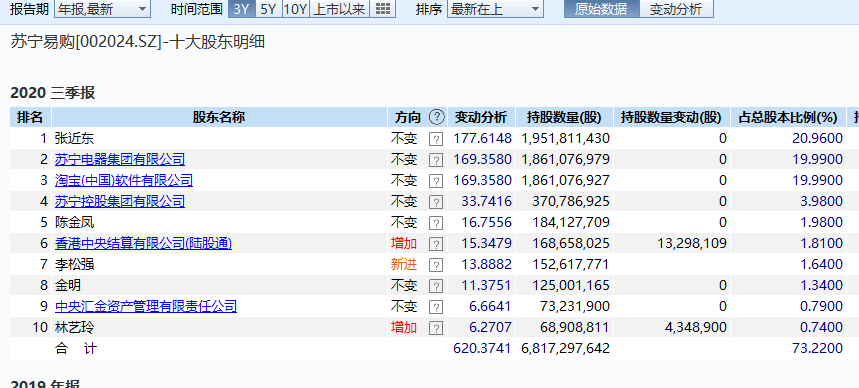Screen dimensions: 859x388
Task: Click the shareholder name 张近东
Action: pyautogui.click(x=75, y=139)
